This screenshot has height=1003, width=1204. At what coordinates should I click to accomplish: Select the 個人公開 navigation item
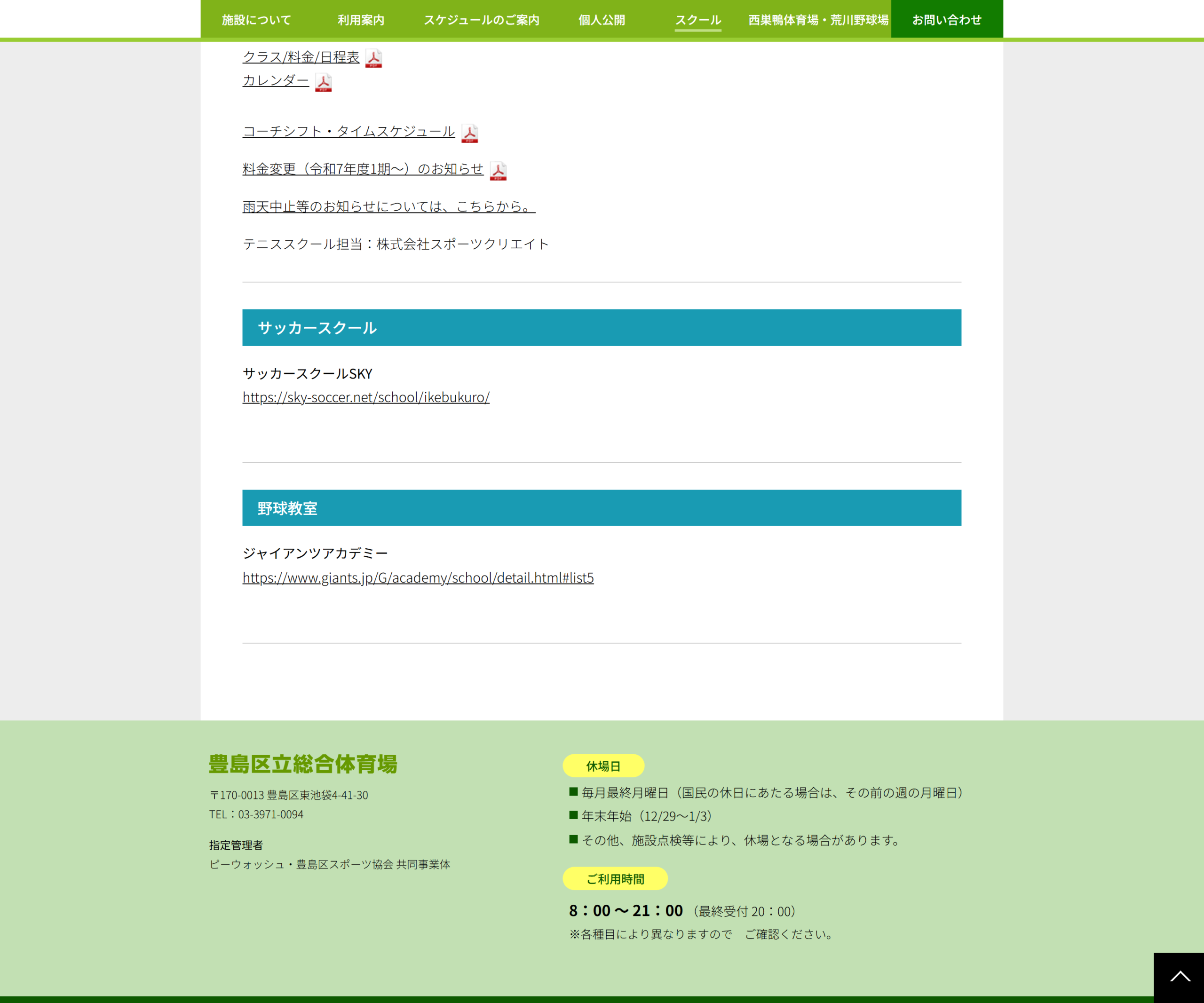click(x=602, y=19)
